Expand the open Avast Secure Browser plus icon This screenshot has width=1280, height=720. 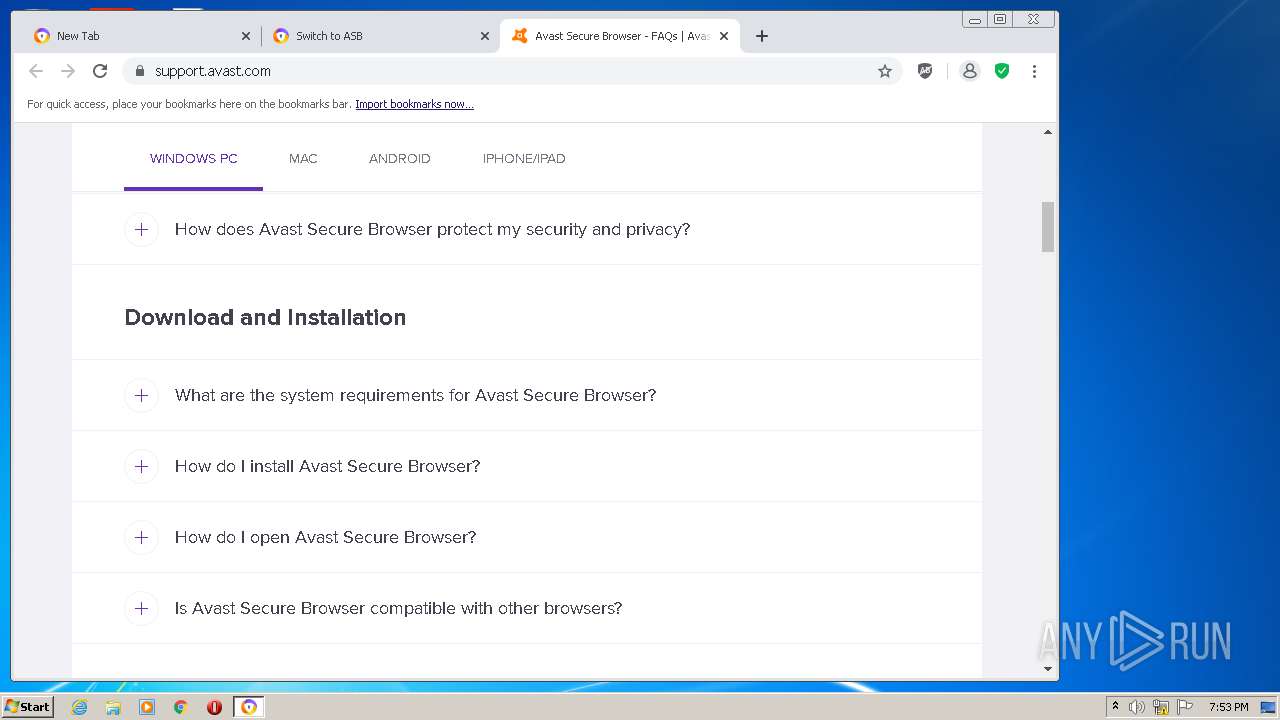coord(141,537)
